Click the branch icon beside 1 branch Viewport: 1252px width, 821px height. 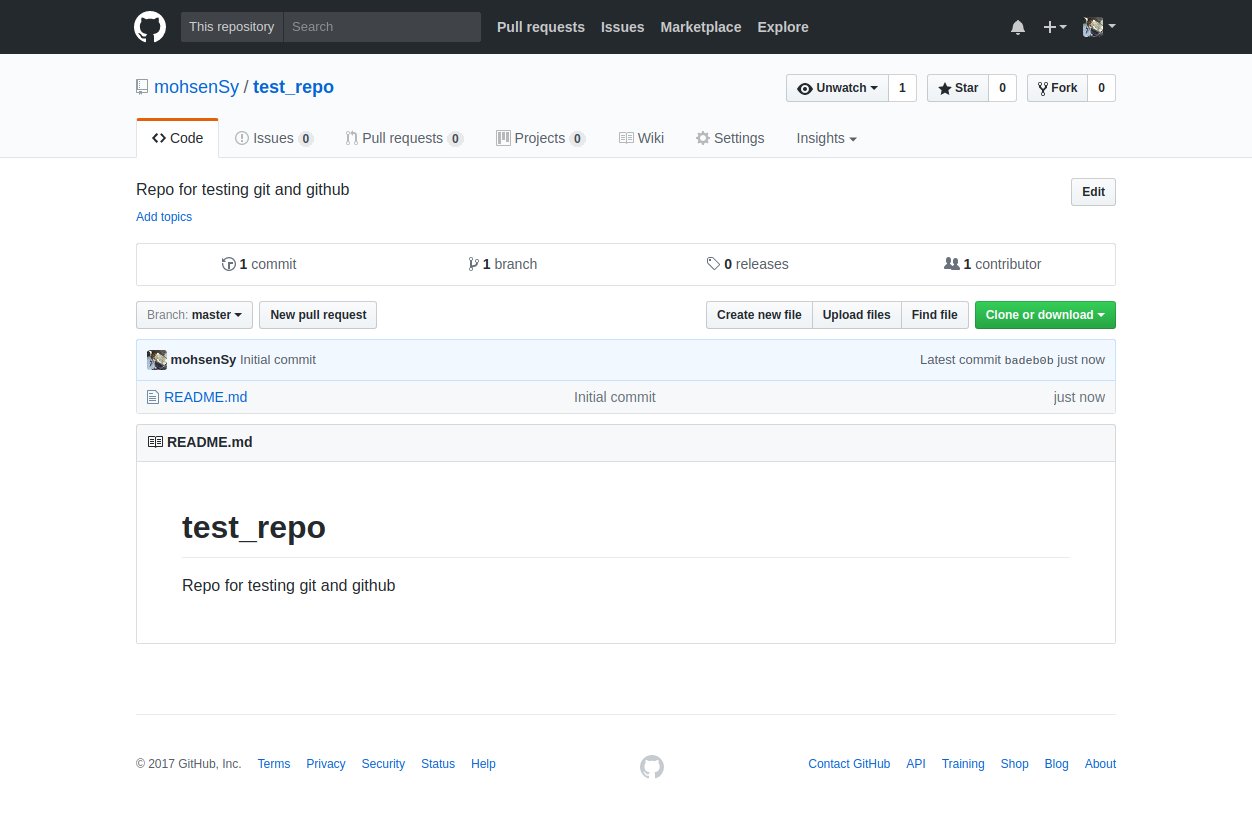pyautogui.click(x=473, y=264)
